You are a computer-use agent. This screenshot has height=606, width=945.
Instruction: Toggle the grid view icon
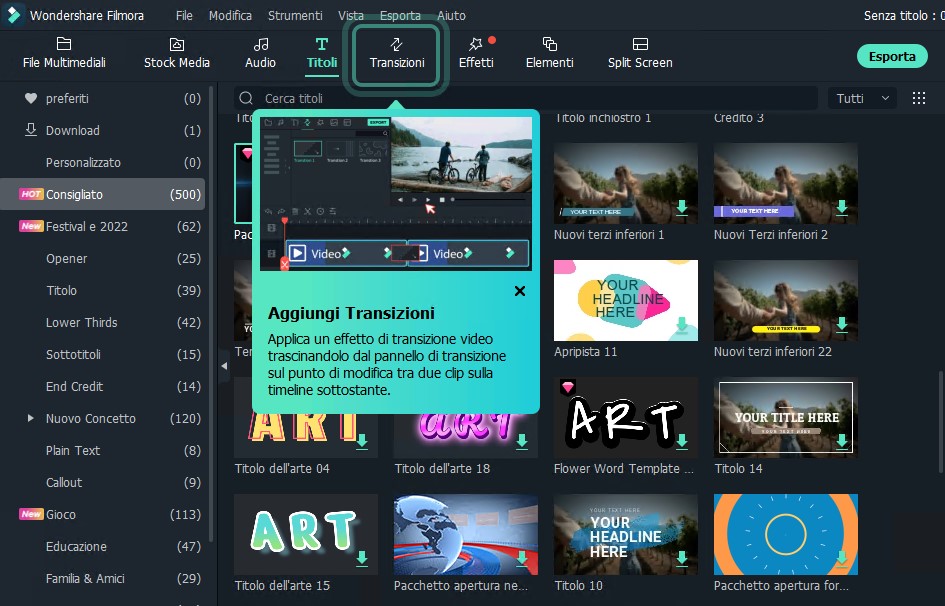[918, 98]
